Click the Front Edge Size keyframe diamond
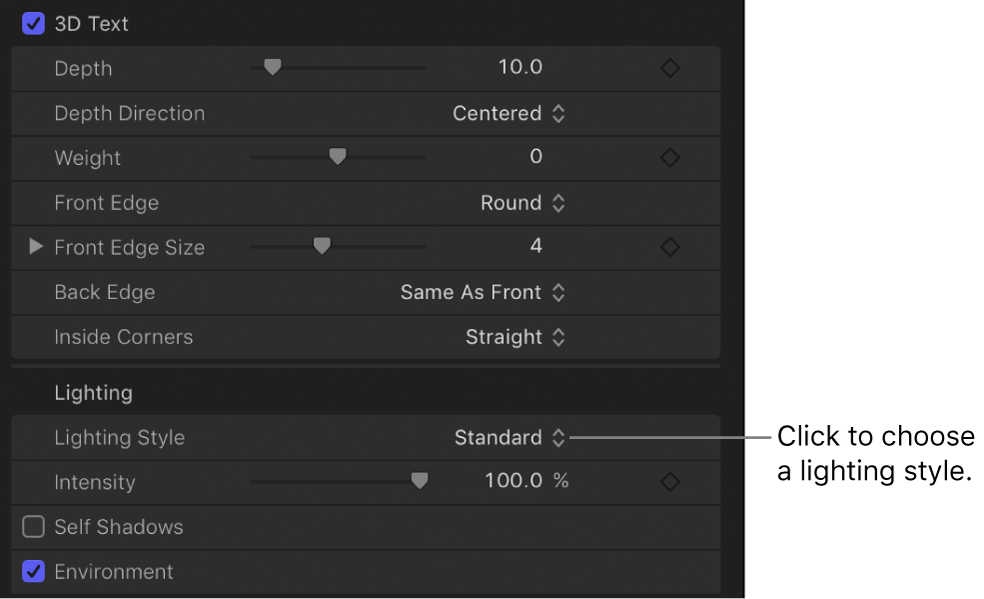 click(x=670, y=247)
